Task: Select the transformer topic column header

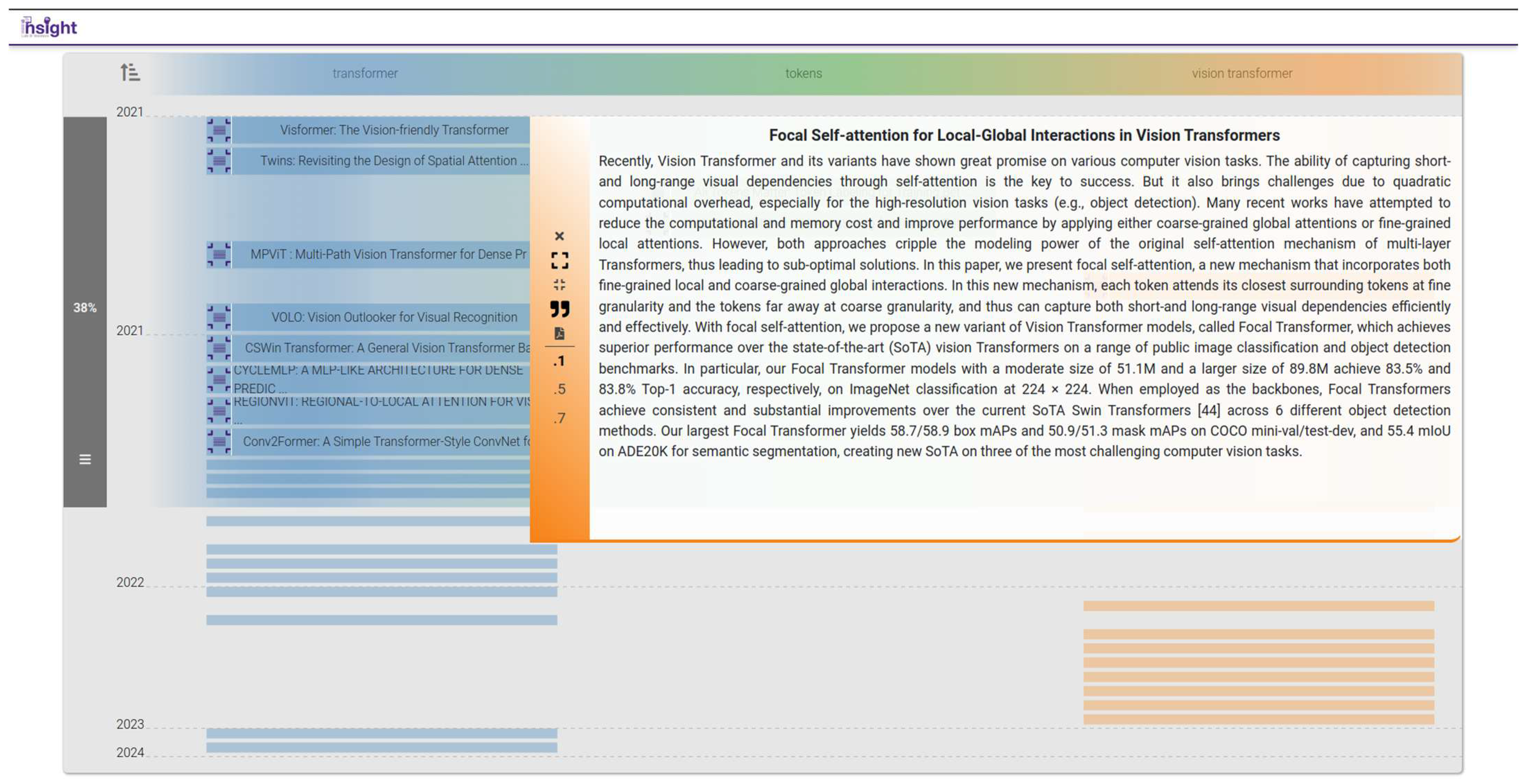Action: [x=365, y=73]
